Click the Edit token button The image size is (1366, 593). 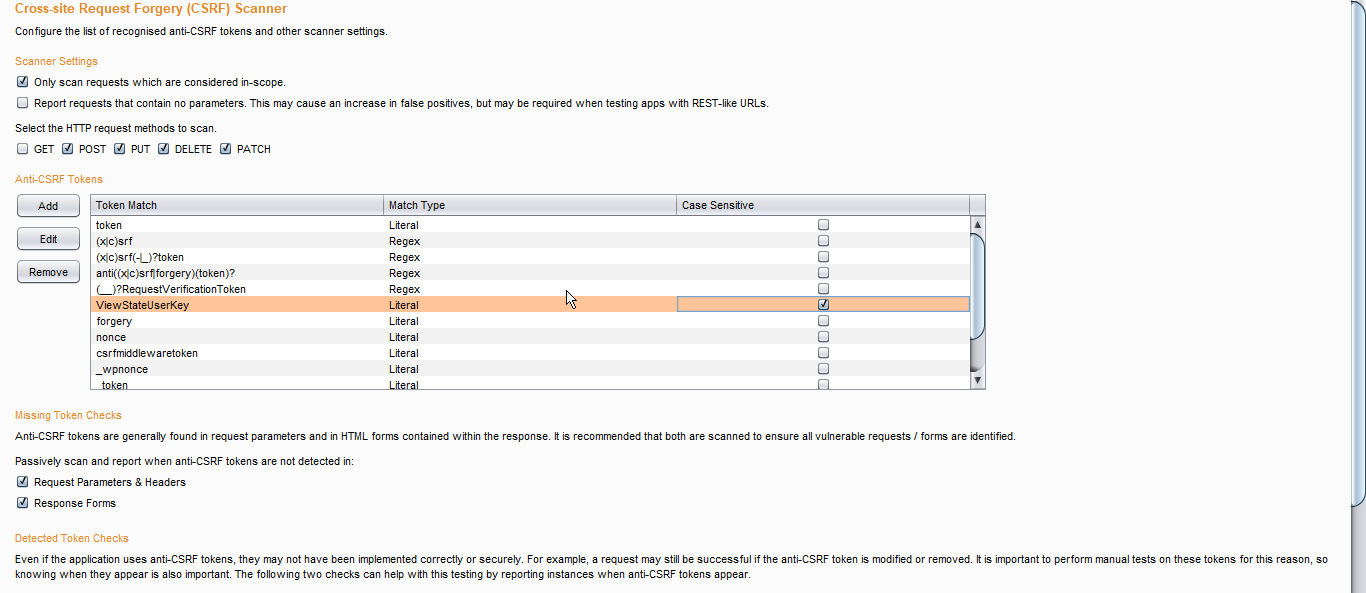point(48,239)
